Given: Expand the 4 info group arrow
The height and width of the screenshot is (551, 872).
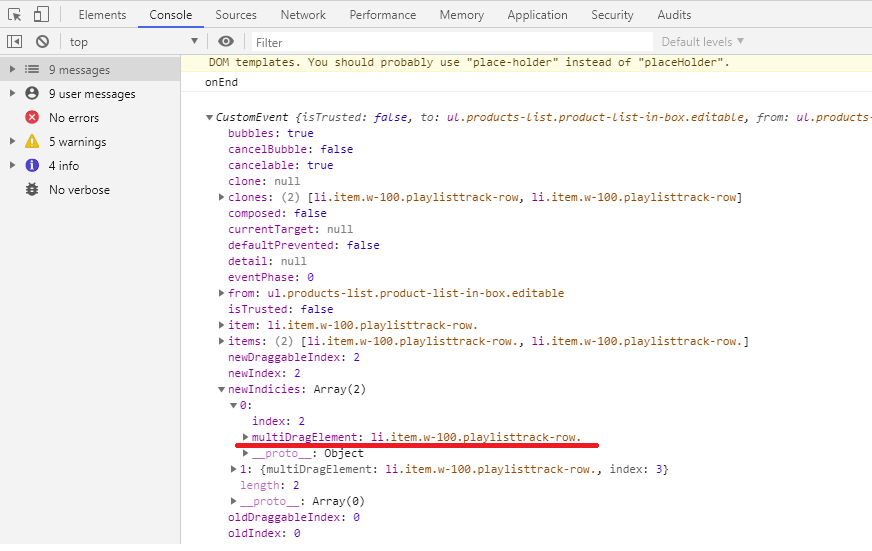Looking at the screenshot, I should coord(12,165).
